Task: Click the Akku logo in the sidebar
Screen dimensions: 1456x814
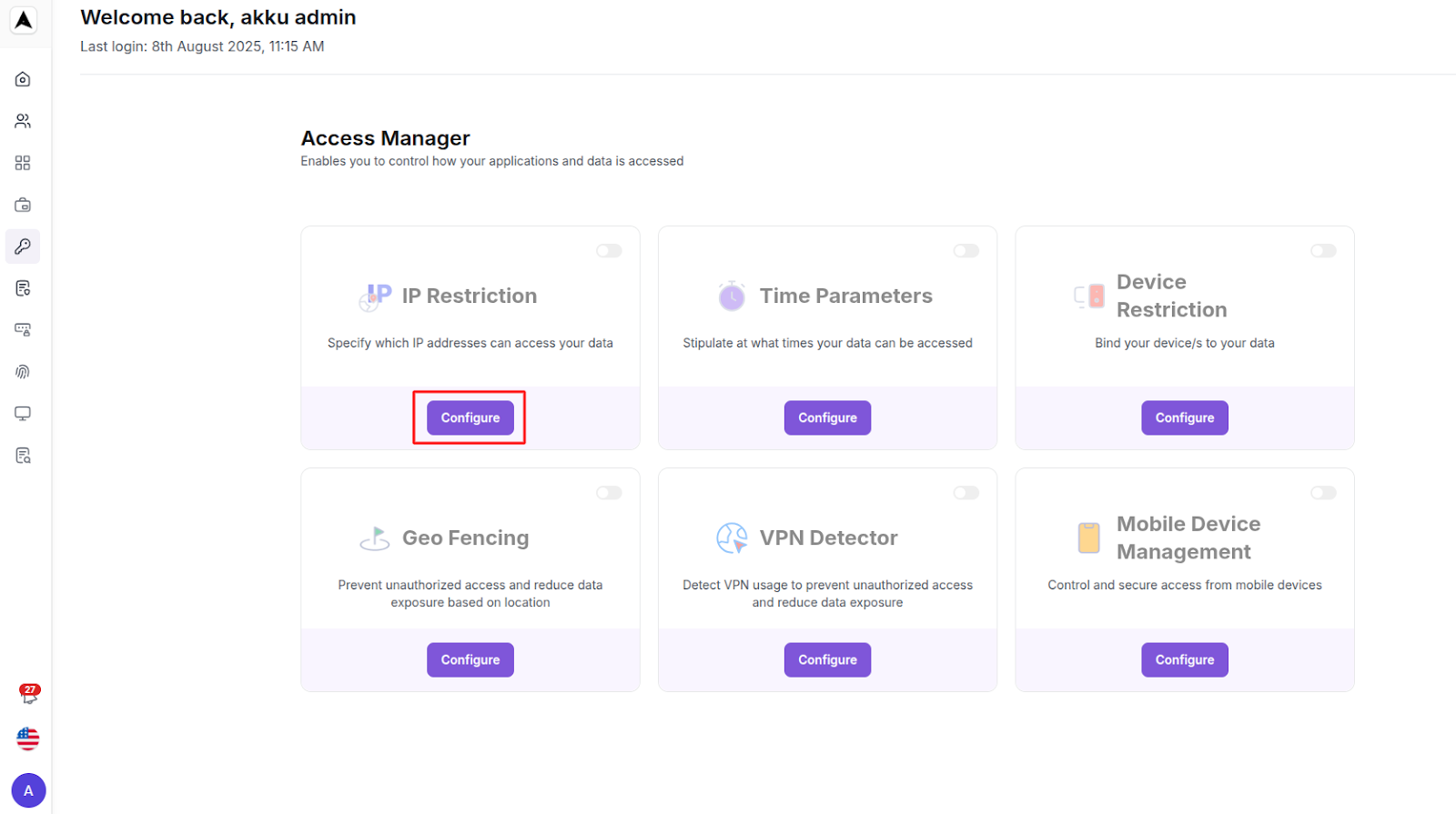Action: (24, 20)
